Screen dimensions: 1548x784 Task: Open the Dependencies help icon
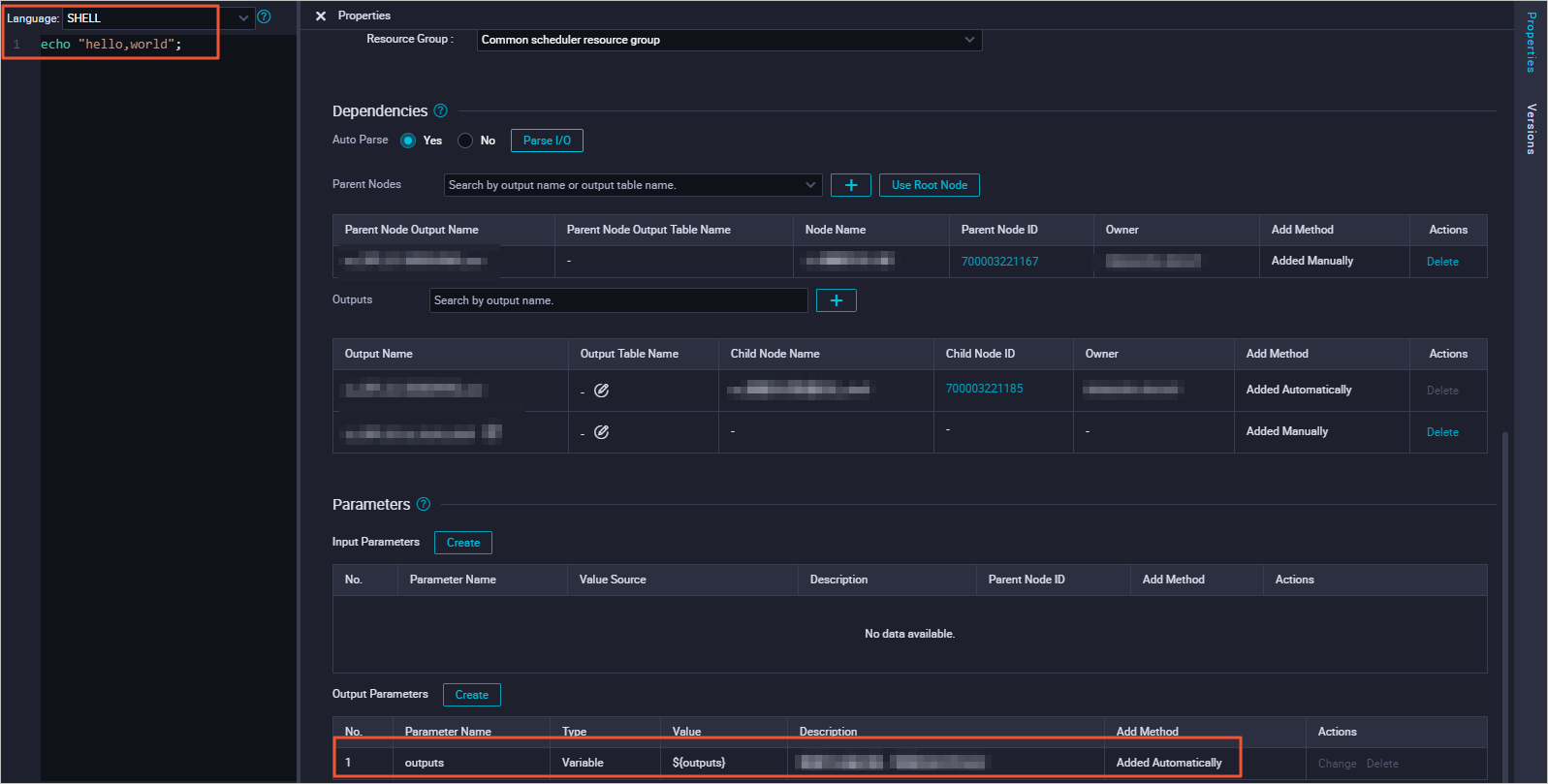440,110
